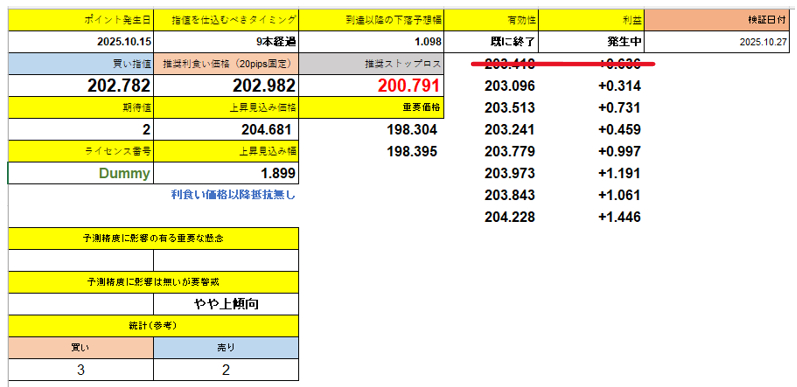Image resolution: width=797 pixels, height=387 pixels.
Task: Select the ポイント発生日 header cell
Action: coord(81,20)
